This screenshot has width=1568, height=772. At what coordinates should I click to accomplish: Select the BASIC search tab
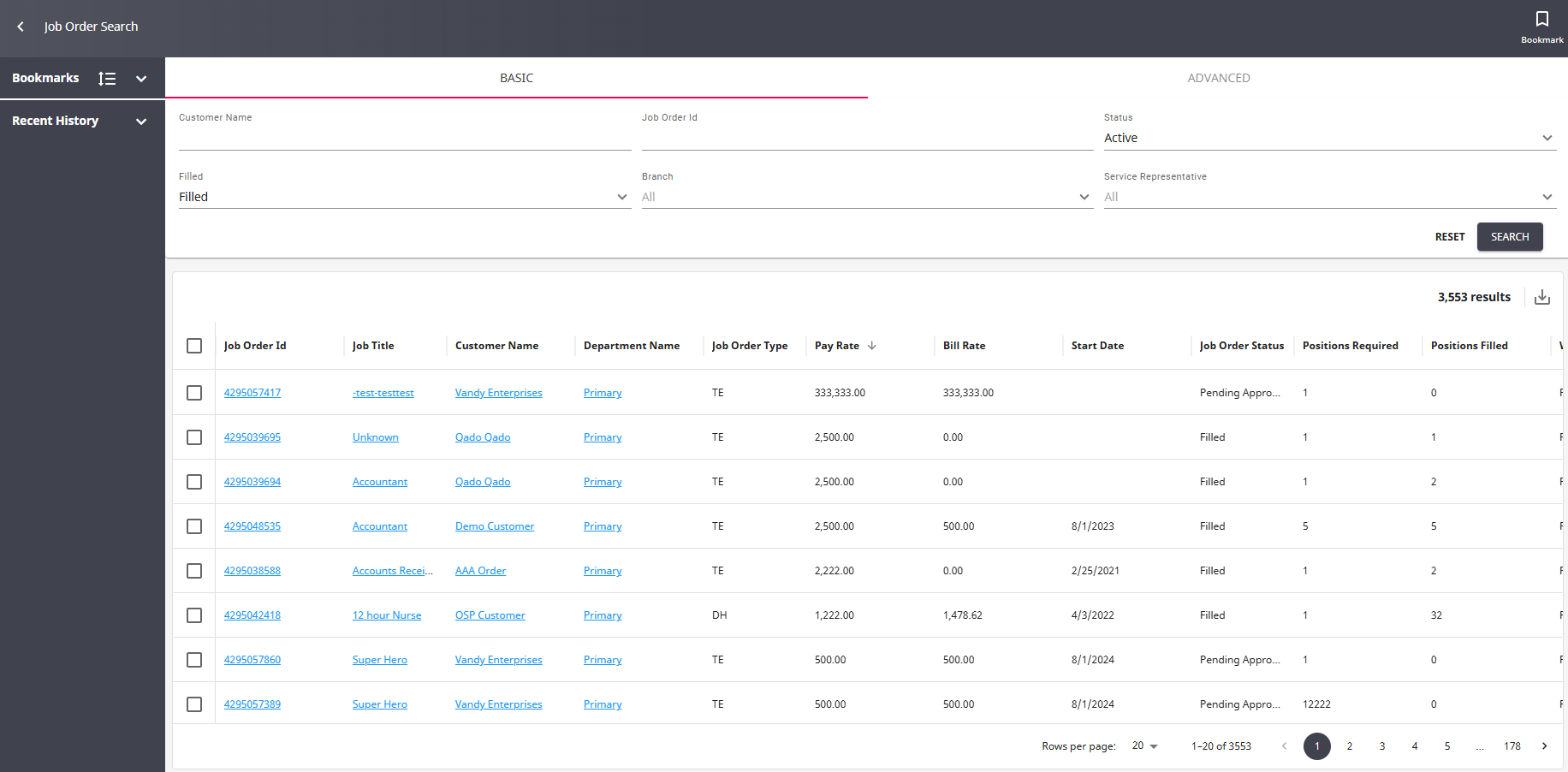point(516,78)
